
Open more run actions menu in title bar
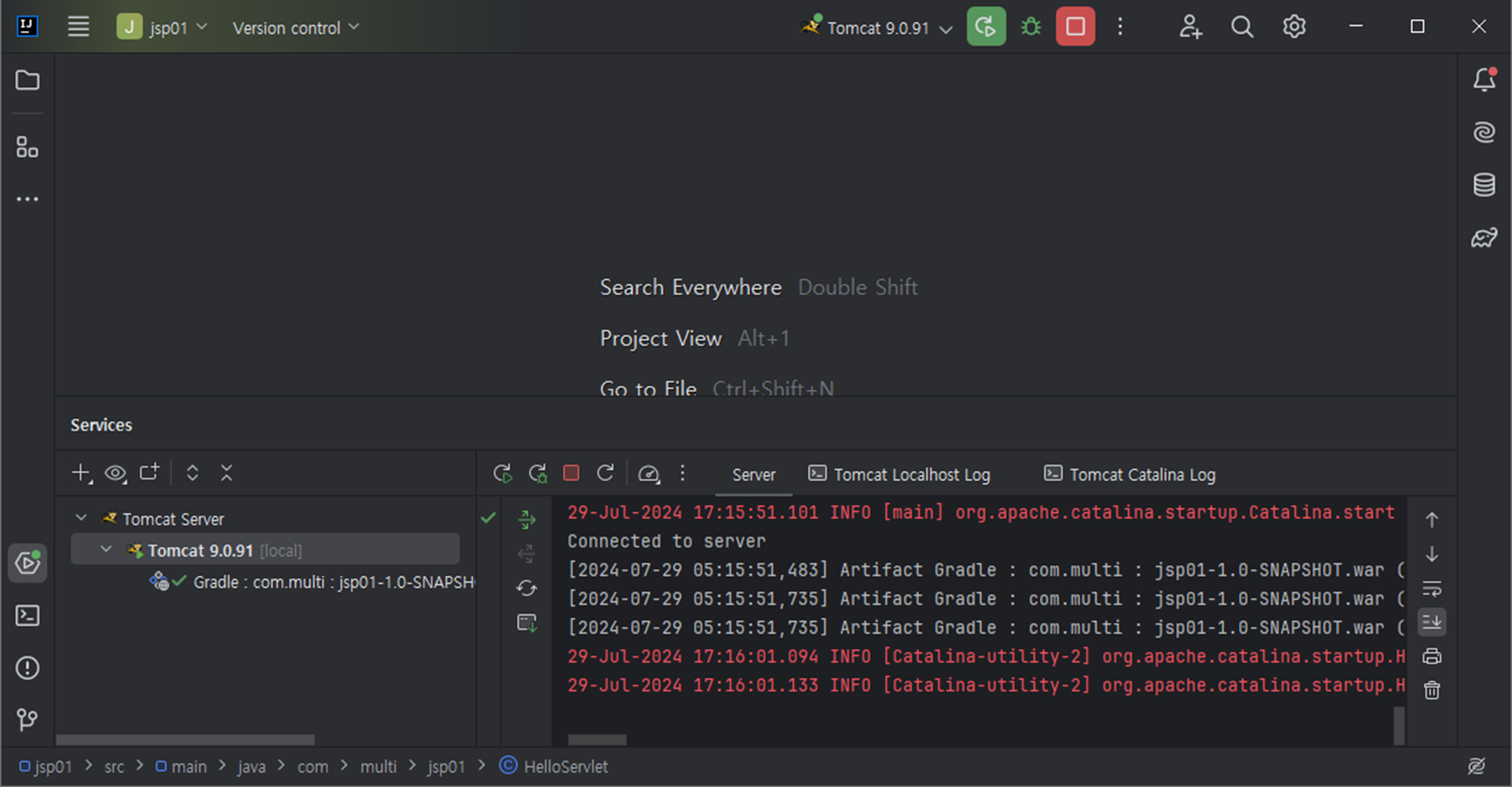(x=1120, y=27)
